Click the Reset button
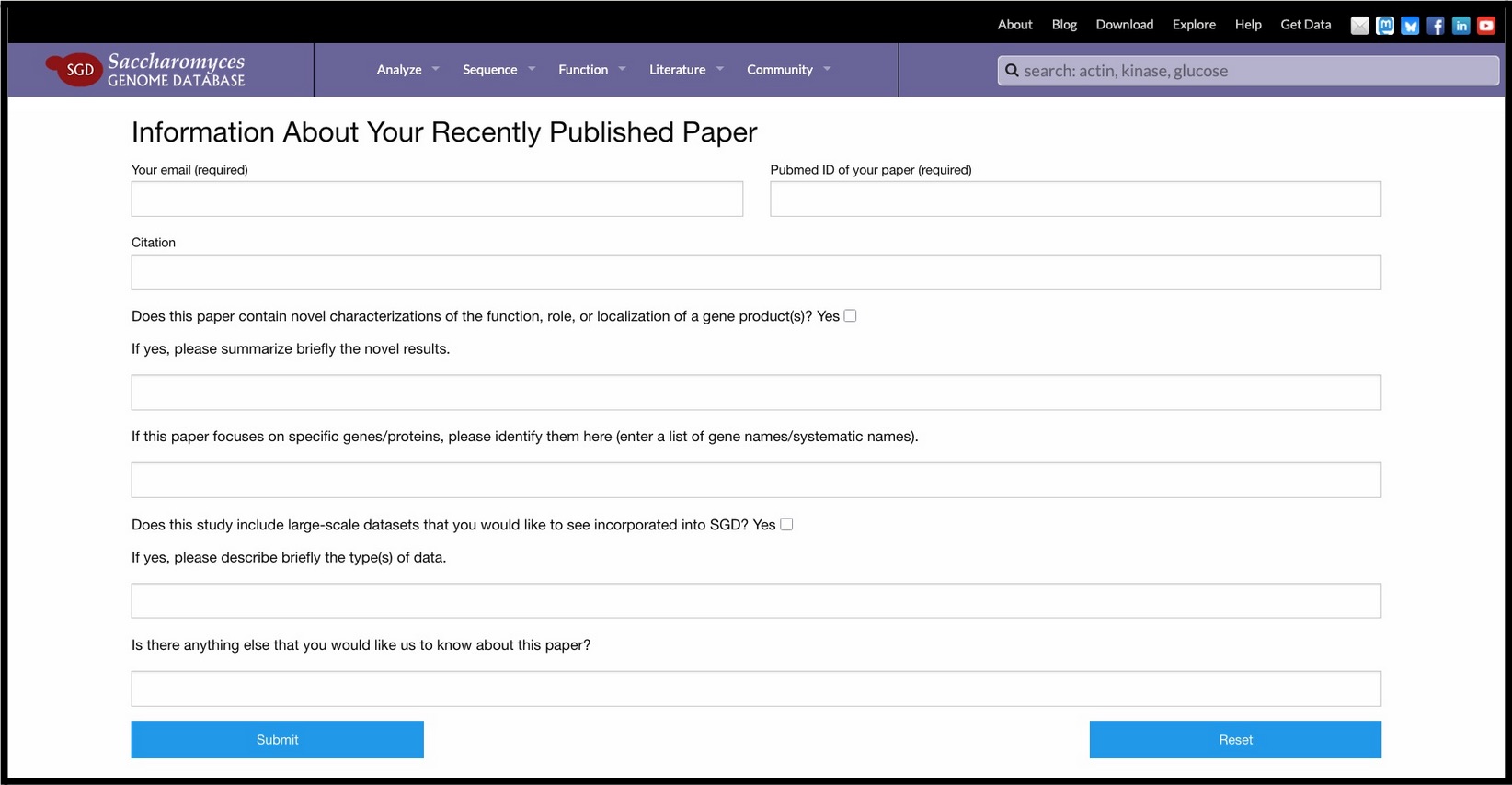 (1235, 740)
